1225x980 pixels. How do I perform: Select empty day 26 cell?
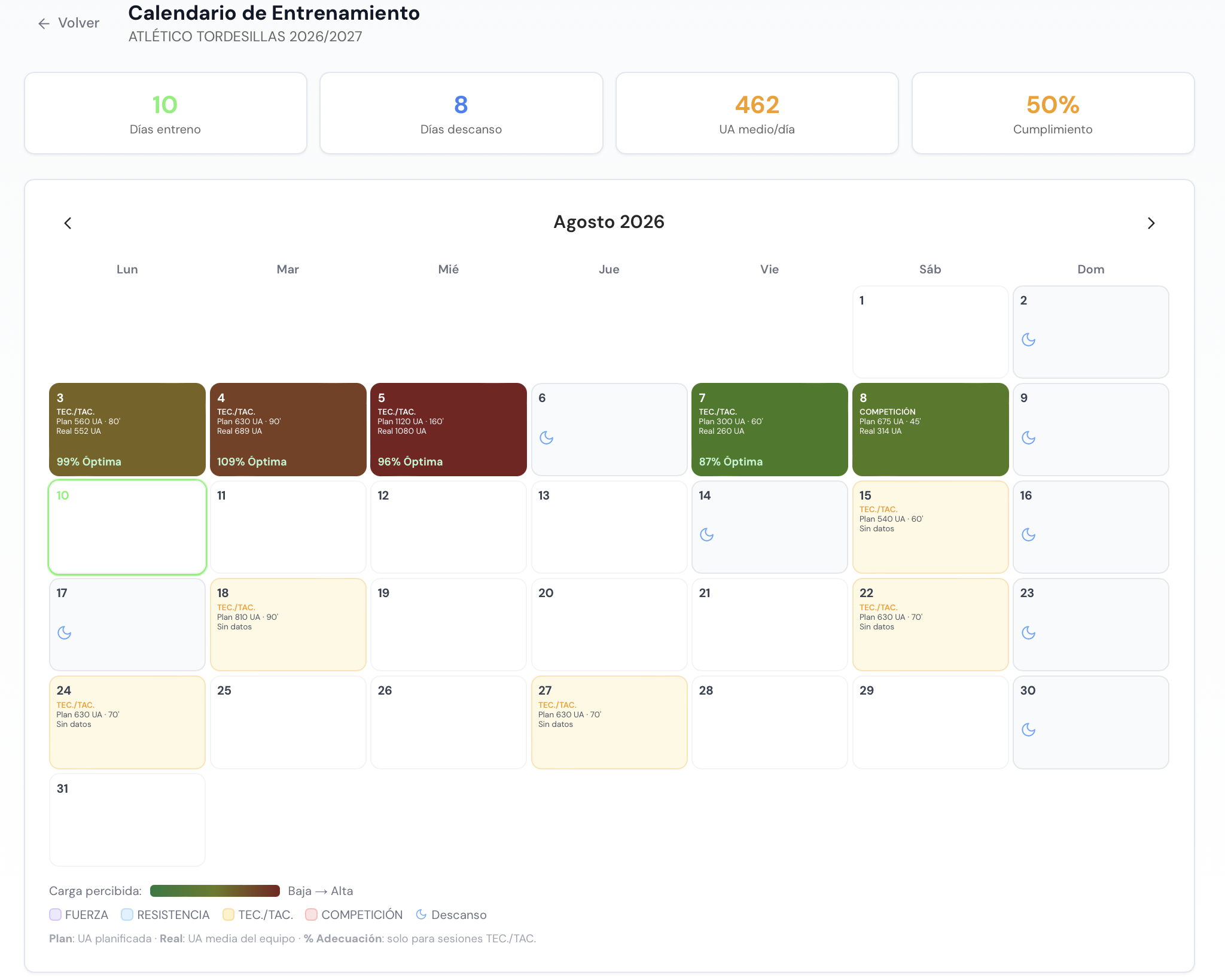click(449, 722)
